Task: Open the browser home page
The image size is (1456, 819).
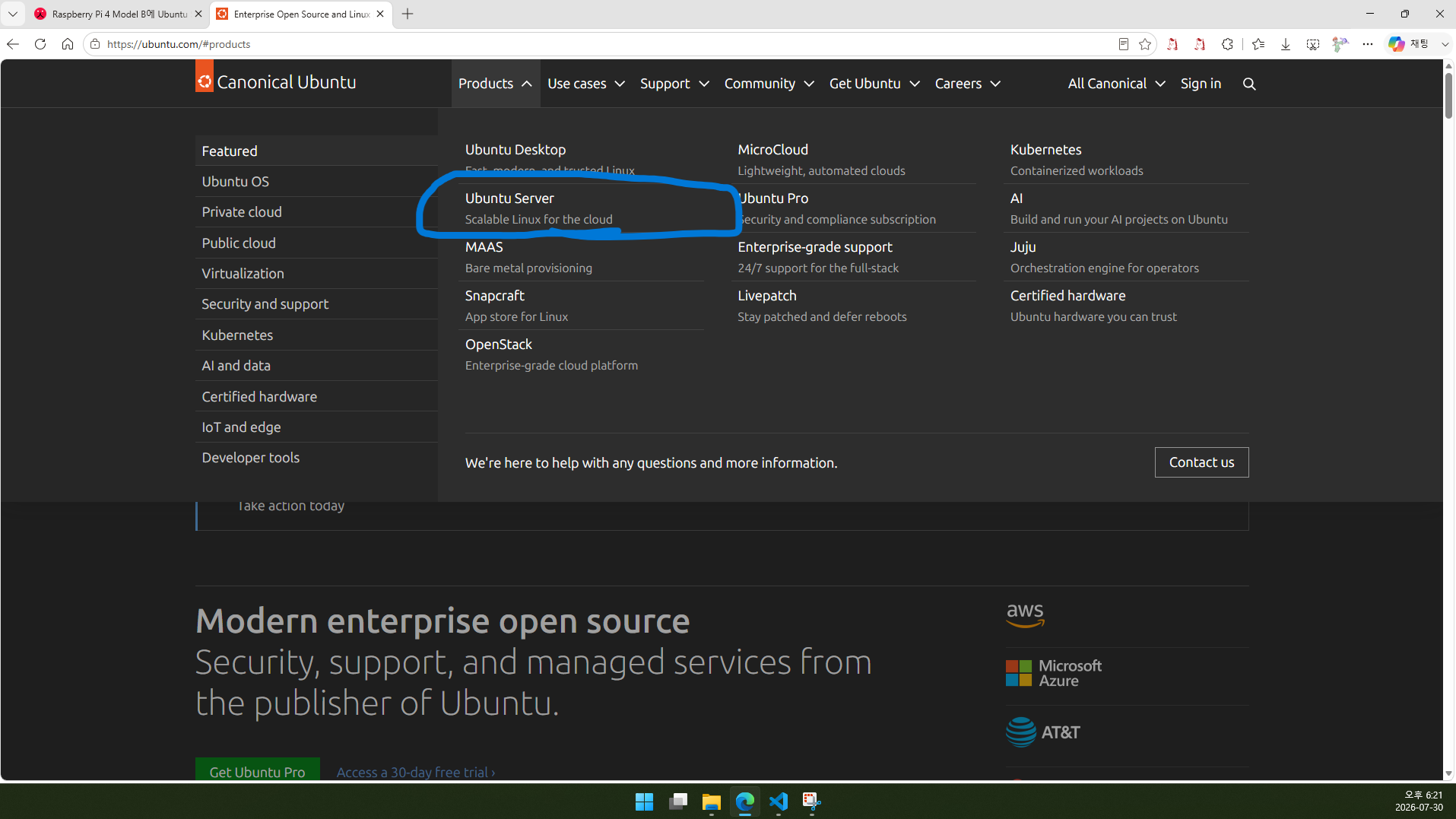Action: coord(68,44)
